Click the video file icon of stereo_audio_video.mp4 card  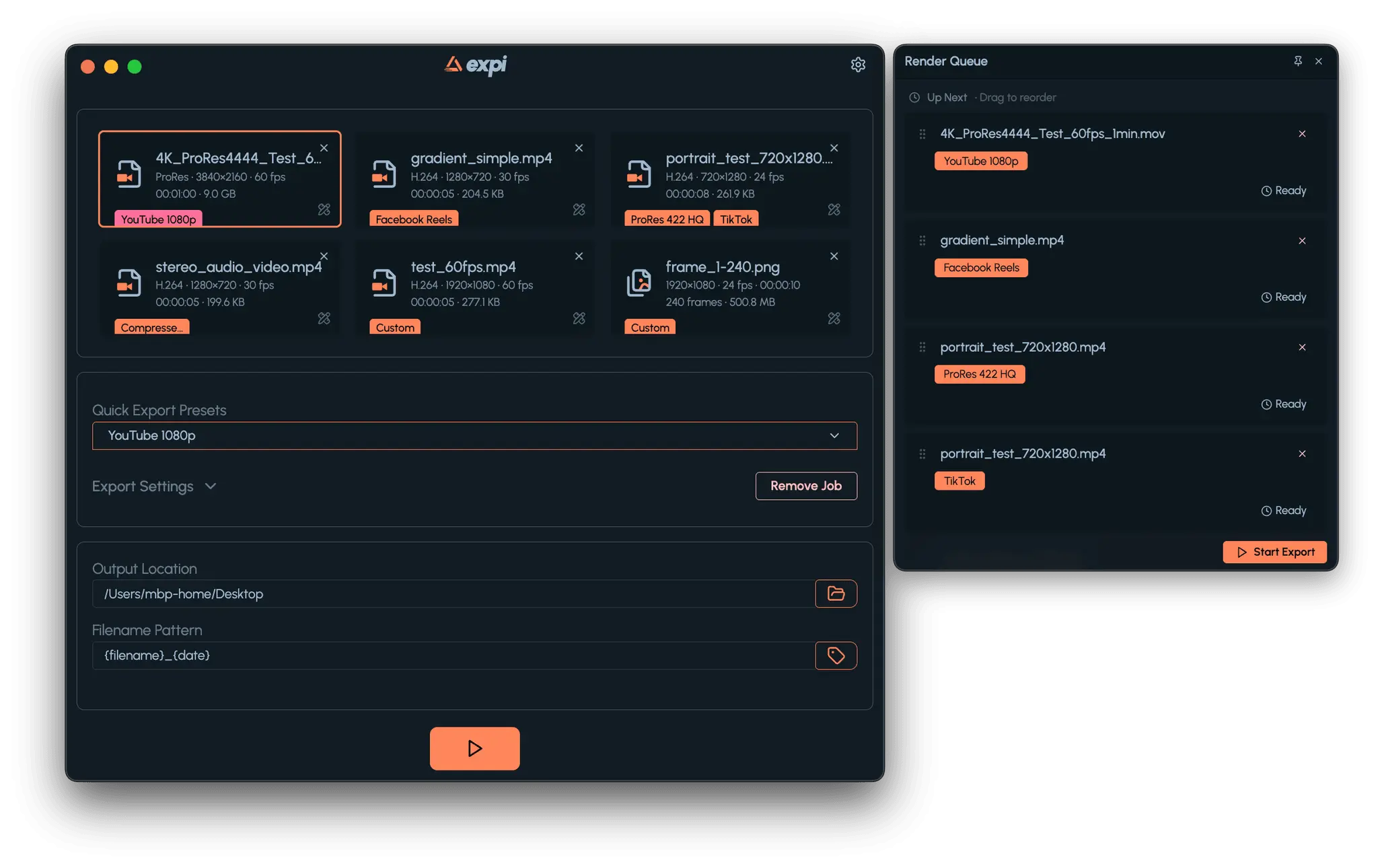tap(129, 283)
